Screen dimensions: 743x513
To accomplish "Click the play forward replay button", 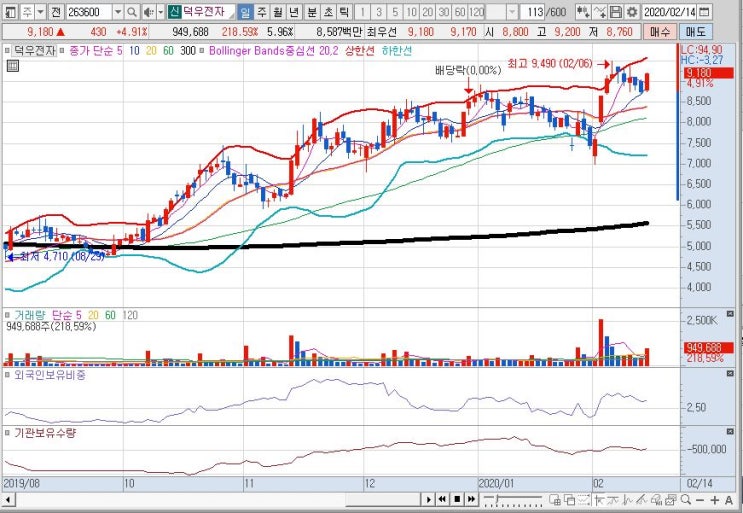I will coord(429,499).
